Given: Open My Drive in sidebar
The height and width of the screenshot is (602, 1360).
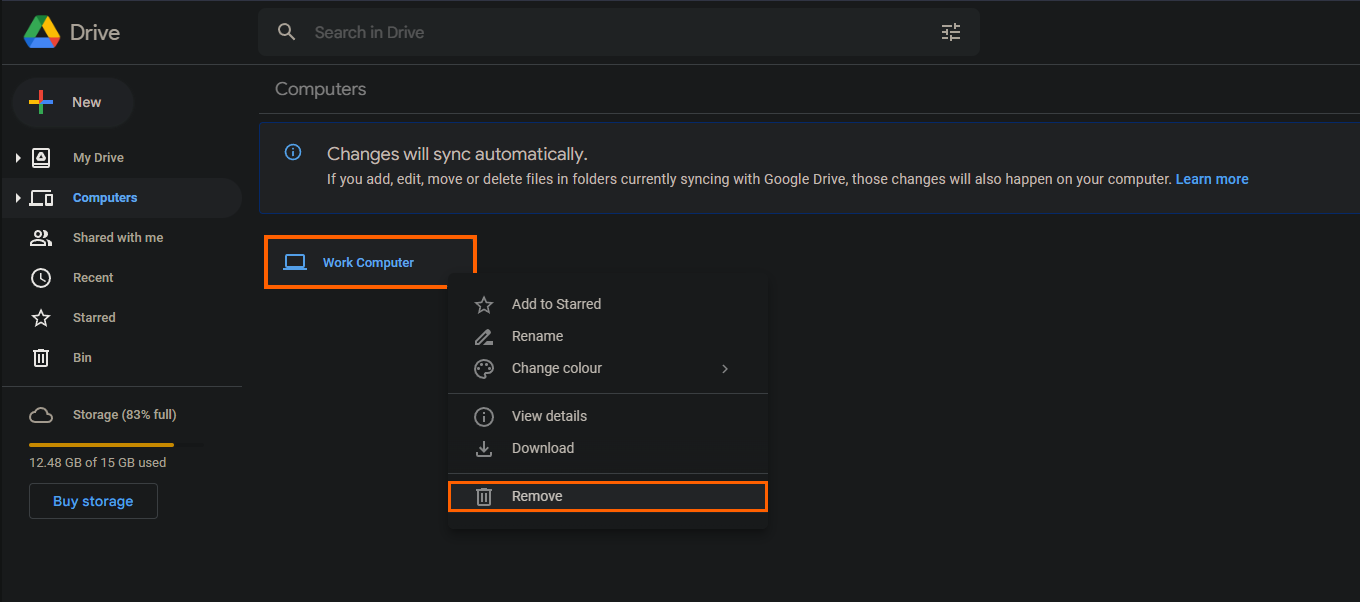Looking at the screenshot, I should (98, 158).
